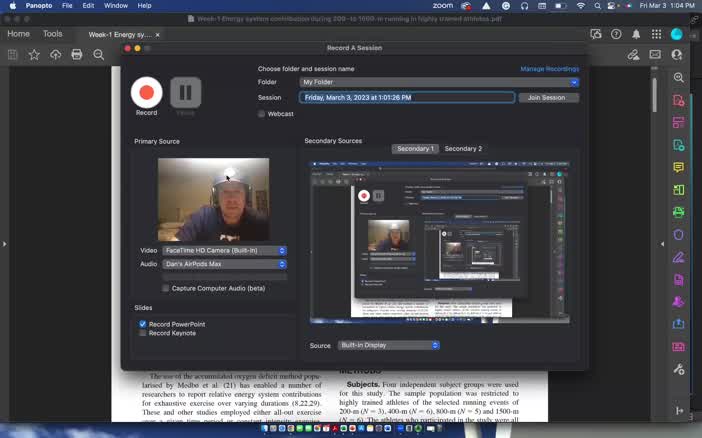Viewport: 702px width, 438px height.
Task: Uncheck Record PowerPoint option
Action: [x=143, y=324]
